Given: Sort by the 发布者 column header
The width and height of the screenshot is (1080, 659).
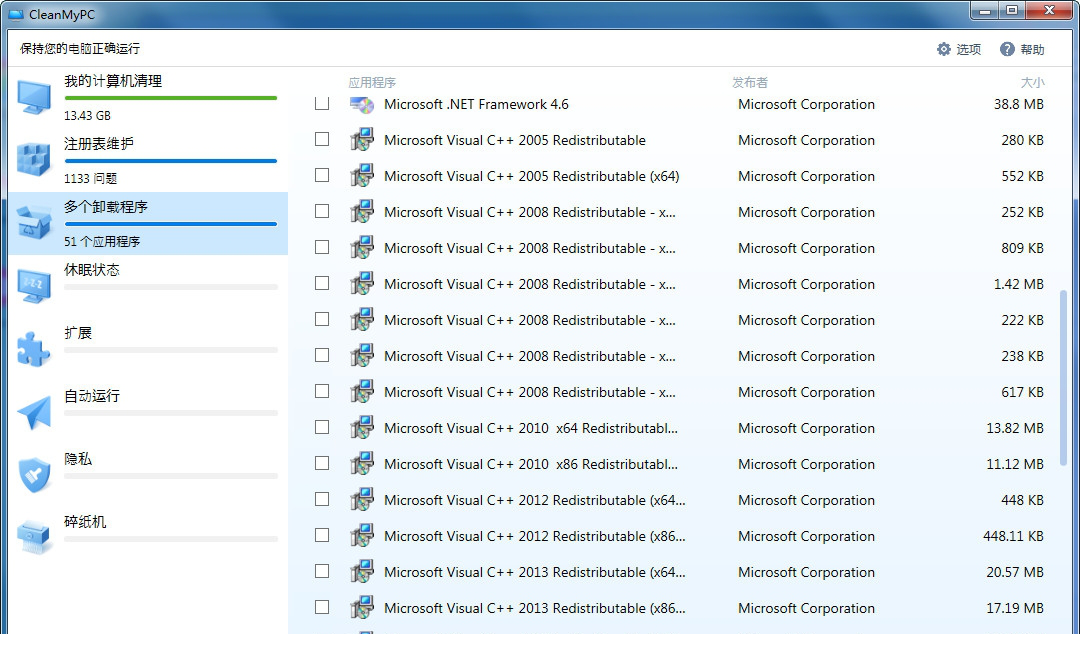Looking at the screenshot, I should click(749, 83).
